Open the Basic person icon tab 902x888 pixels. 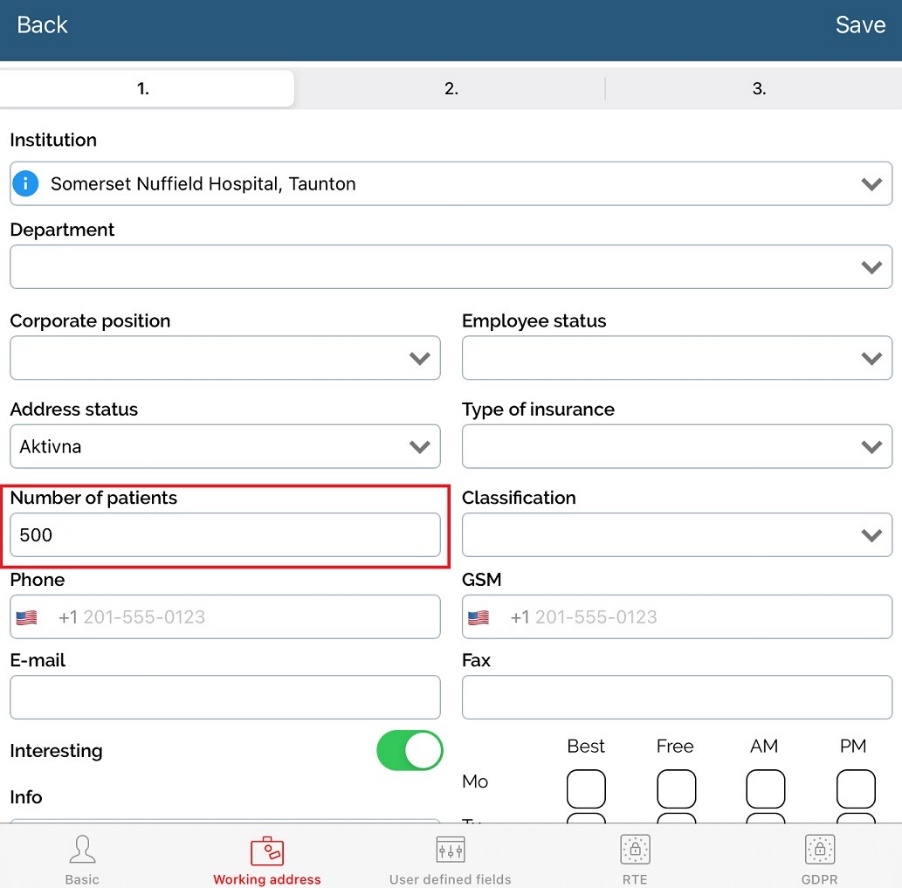point(82,850)
